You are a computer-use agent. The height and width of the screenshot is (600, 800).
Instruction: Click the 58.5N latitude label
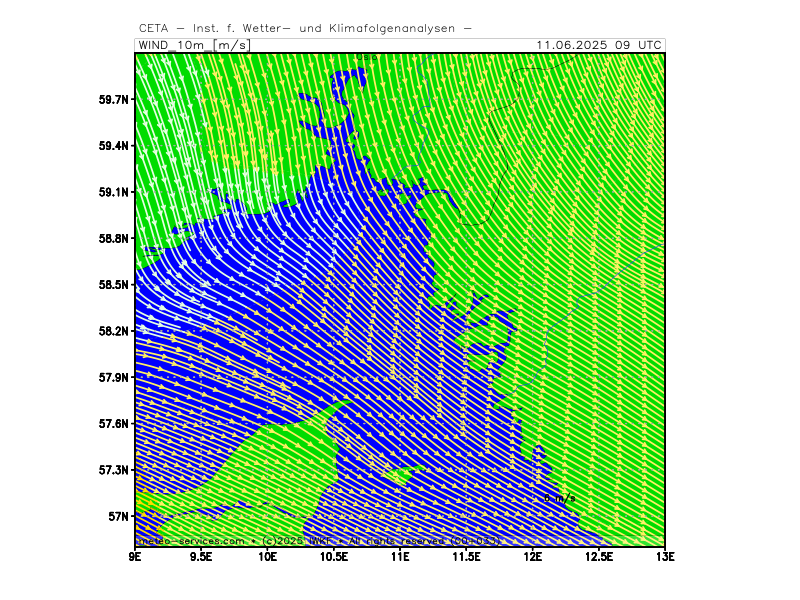point(114,285)
